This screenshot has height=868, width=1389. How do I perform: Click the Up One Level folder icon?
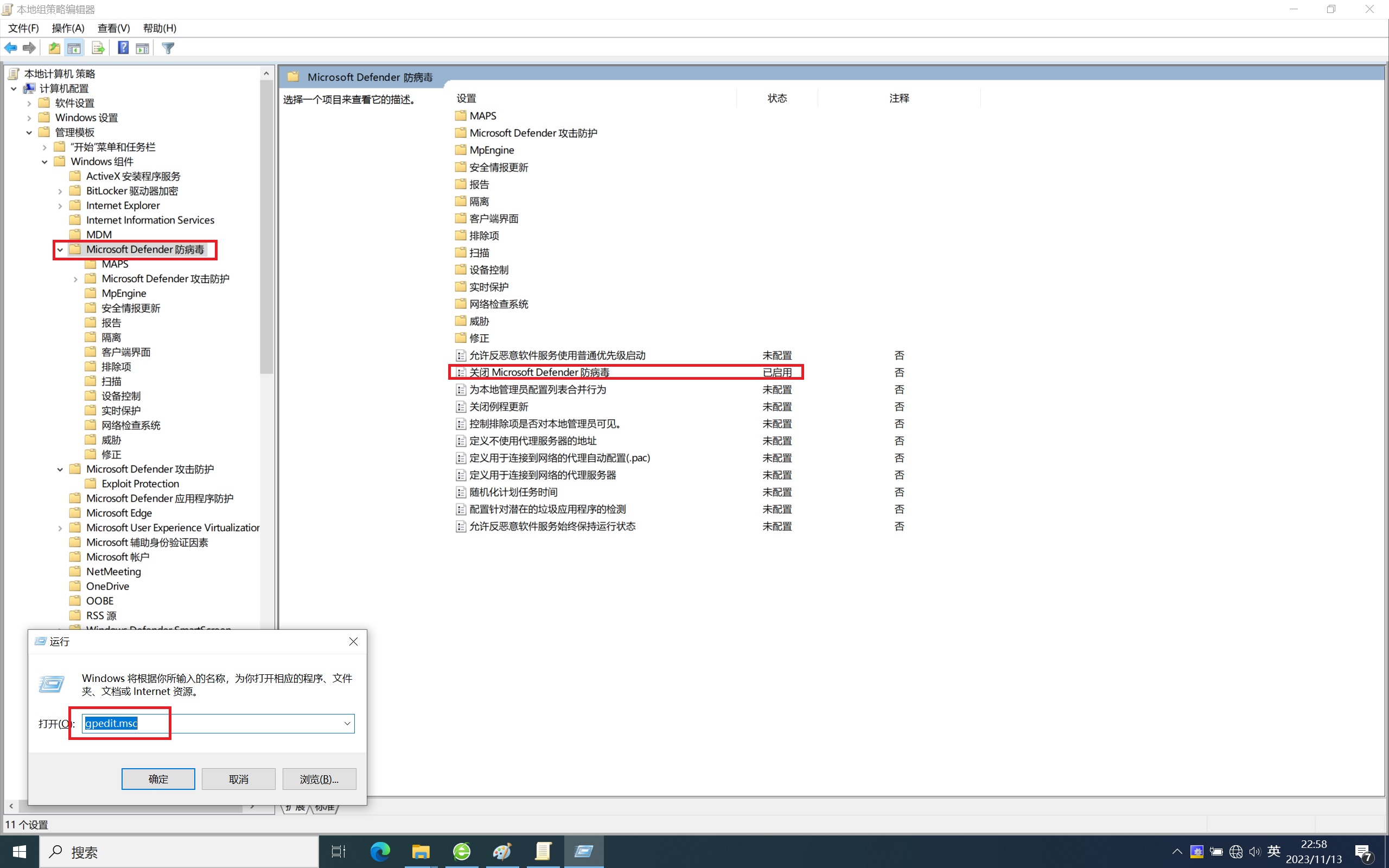[x=54, y=48]
